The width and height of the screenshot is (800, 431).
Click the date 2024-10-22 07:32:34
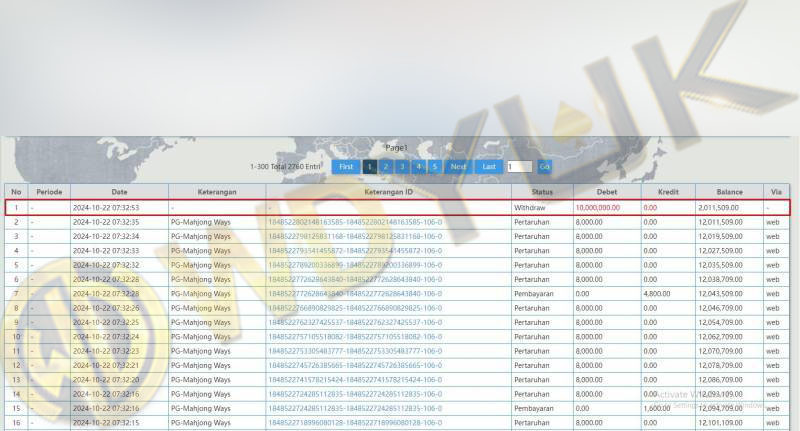click(x=106, y=237)
